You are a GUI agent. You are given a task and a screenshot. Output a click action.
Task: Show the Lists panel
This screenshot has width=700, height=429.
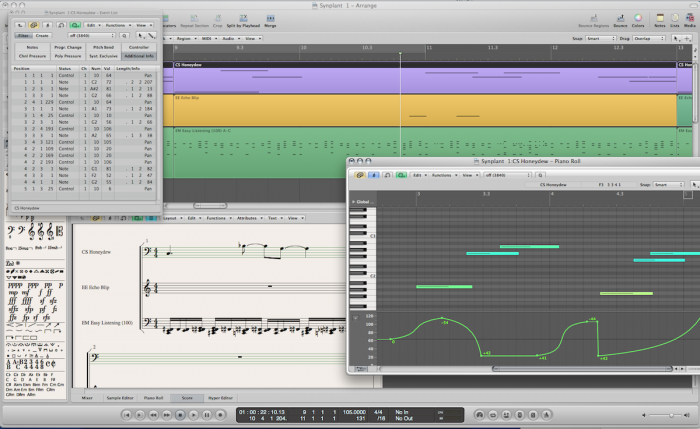(x=674, y=18)
